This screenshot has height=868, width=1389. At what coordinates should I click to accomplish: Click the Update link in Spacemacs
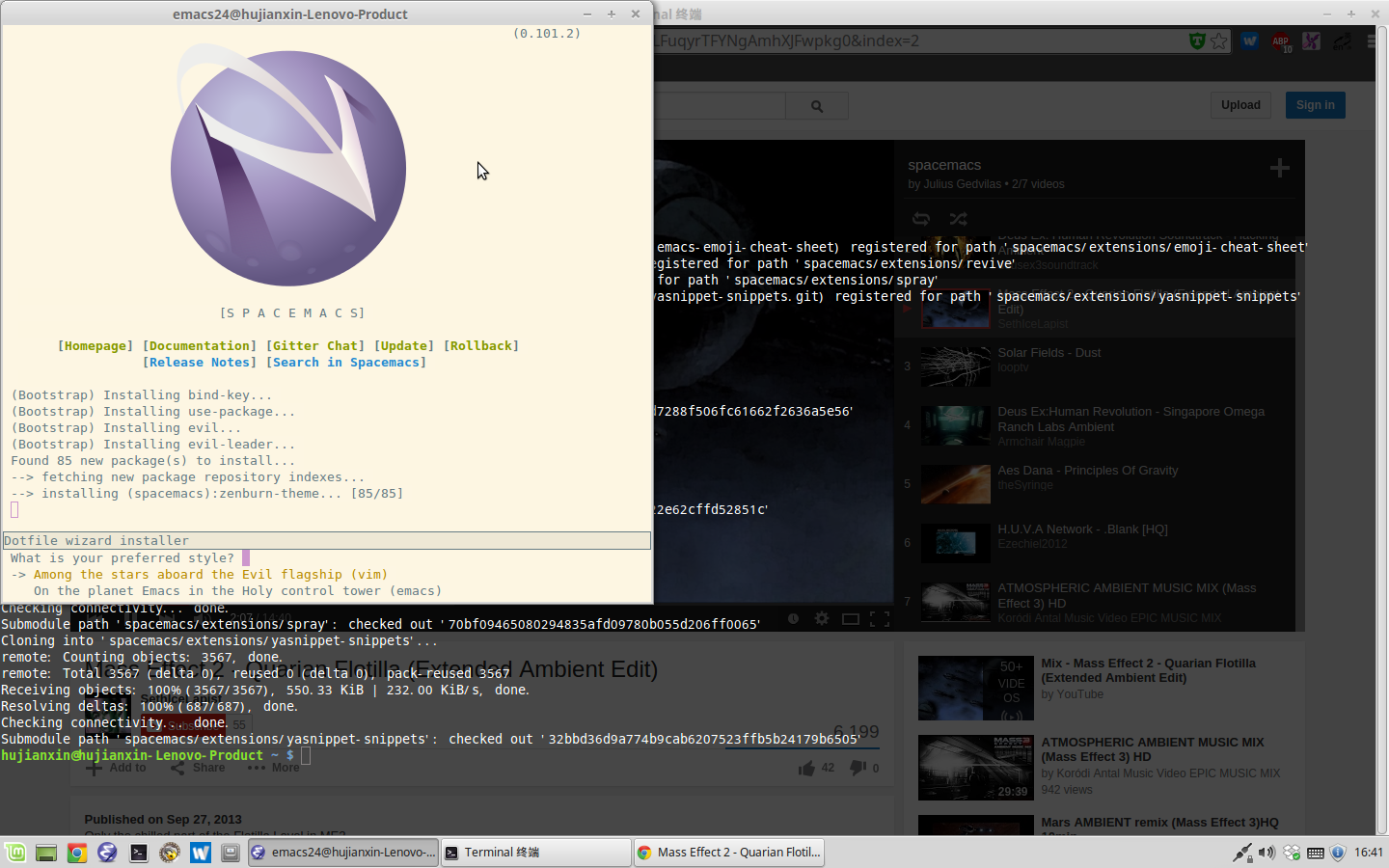[x=404, y=346]
